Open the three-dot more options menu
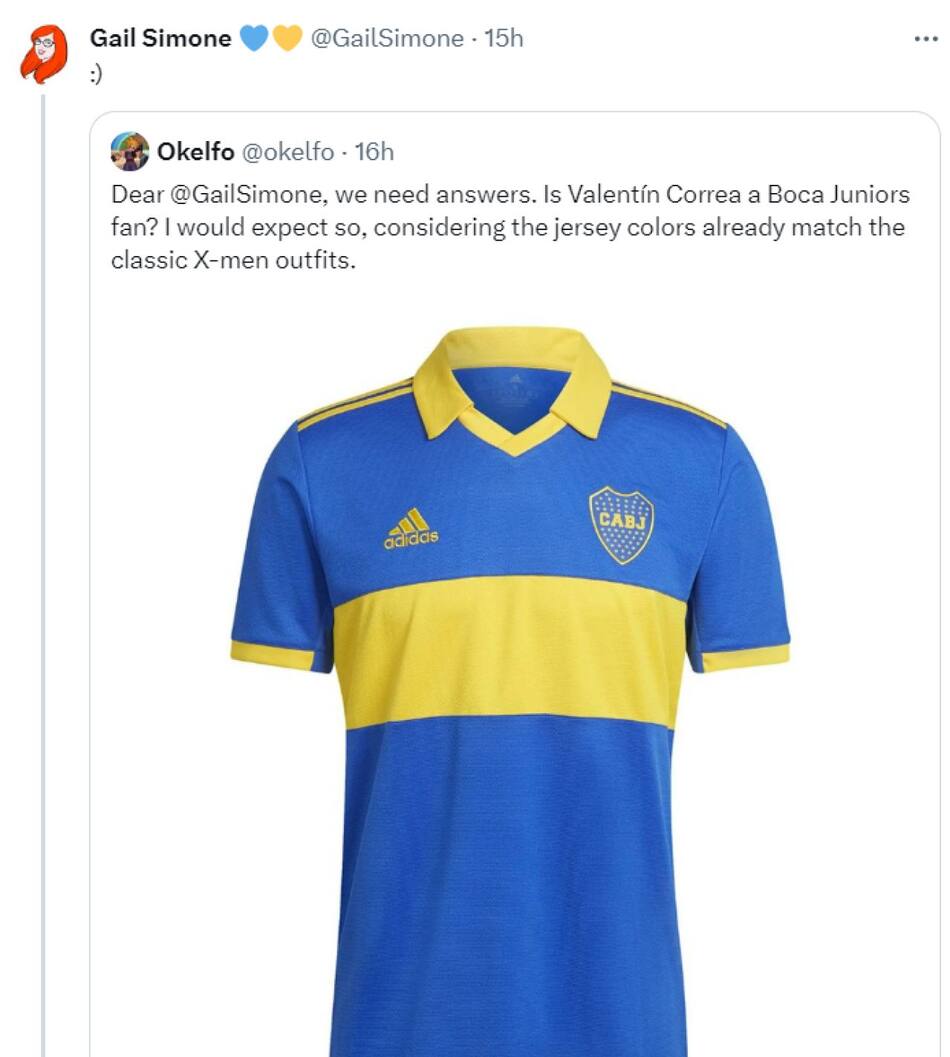The height and width of the screenshot is (1057, 950). (925, 39)
